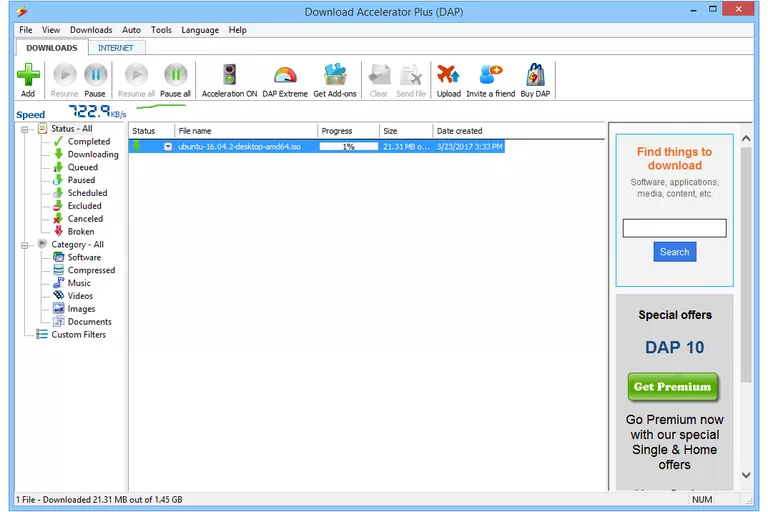The height and width of the screenshot is (512, 768).
Task: Show Broken downloads
Action: click(81, 231)
